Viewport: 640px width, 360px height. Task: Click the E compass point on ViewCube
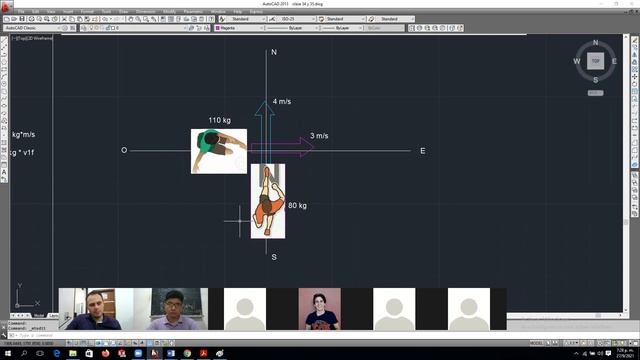point(614,61)
